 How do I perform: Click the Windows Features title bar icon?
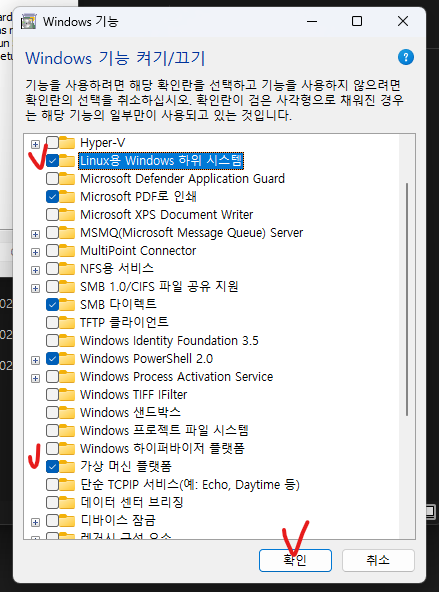coord(29,22)
